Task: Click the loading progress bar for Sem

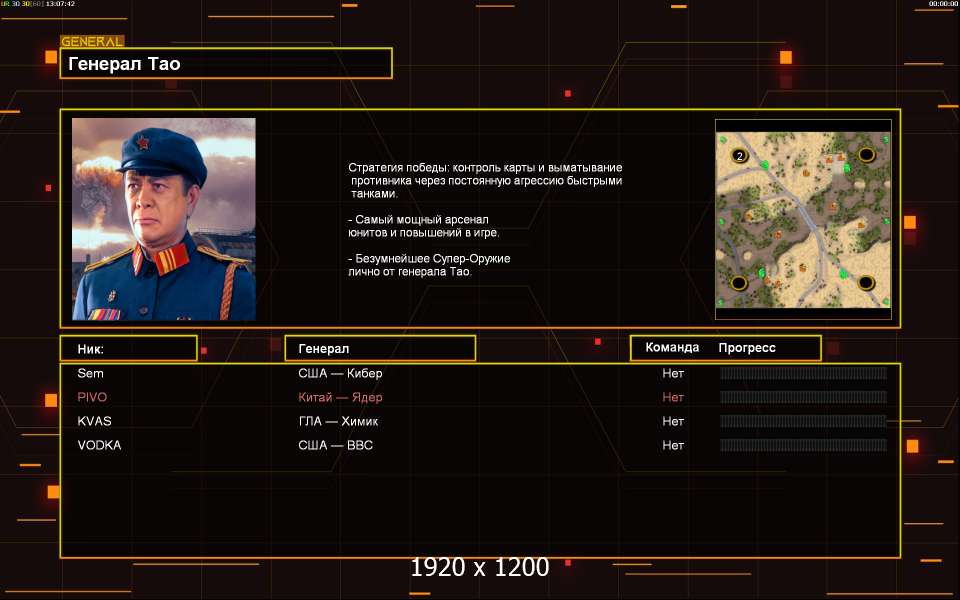Action: pos(803,373)
